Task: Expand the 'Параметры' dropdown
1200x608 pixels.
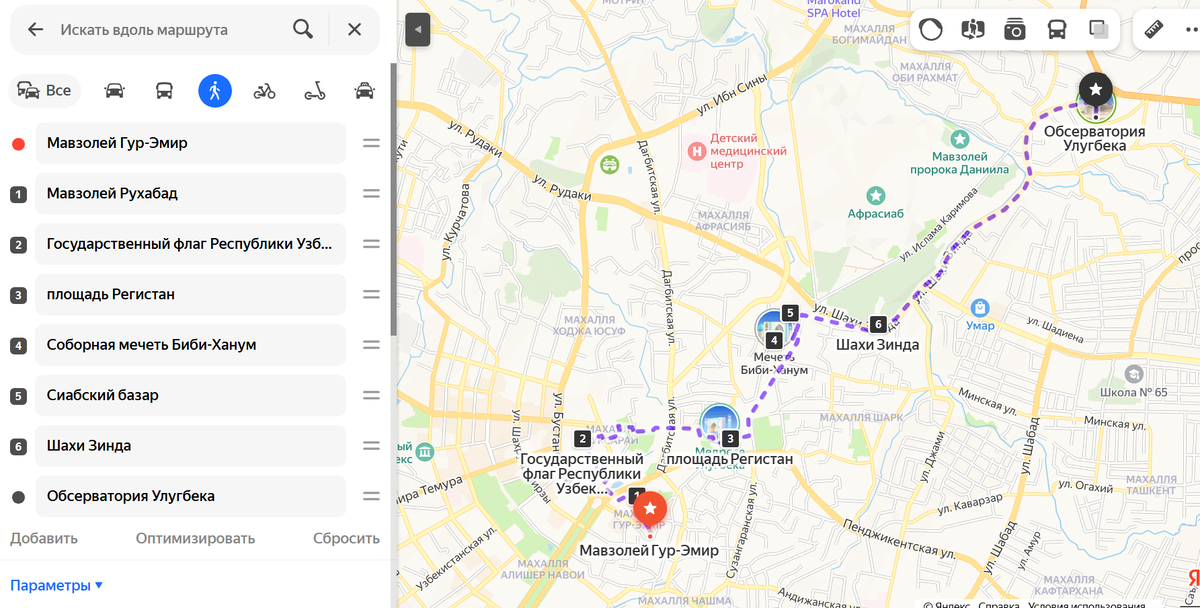Action: pyautogui.click(x=57, y=585)
